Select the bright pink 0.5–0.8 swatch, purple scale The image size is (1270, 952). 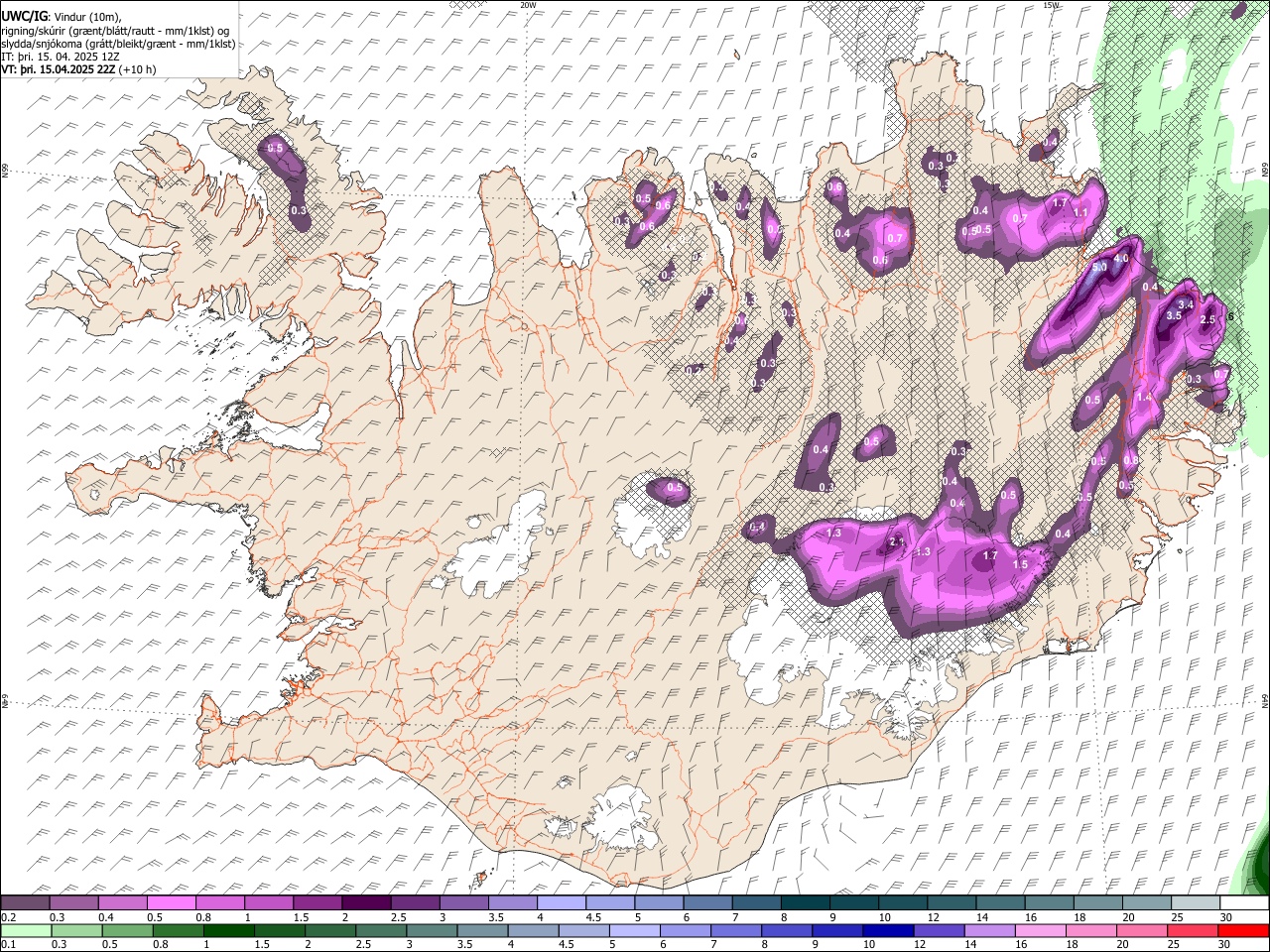171,902
